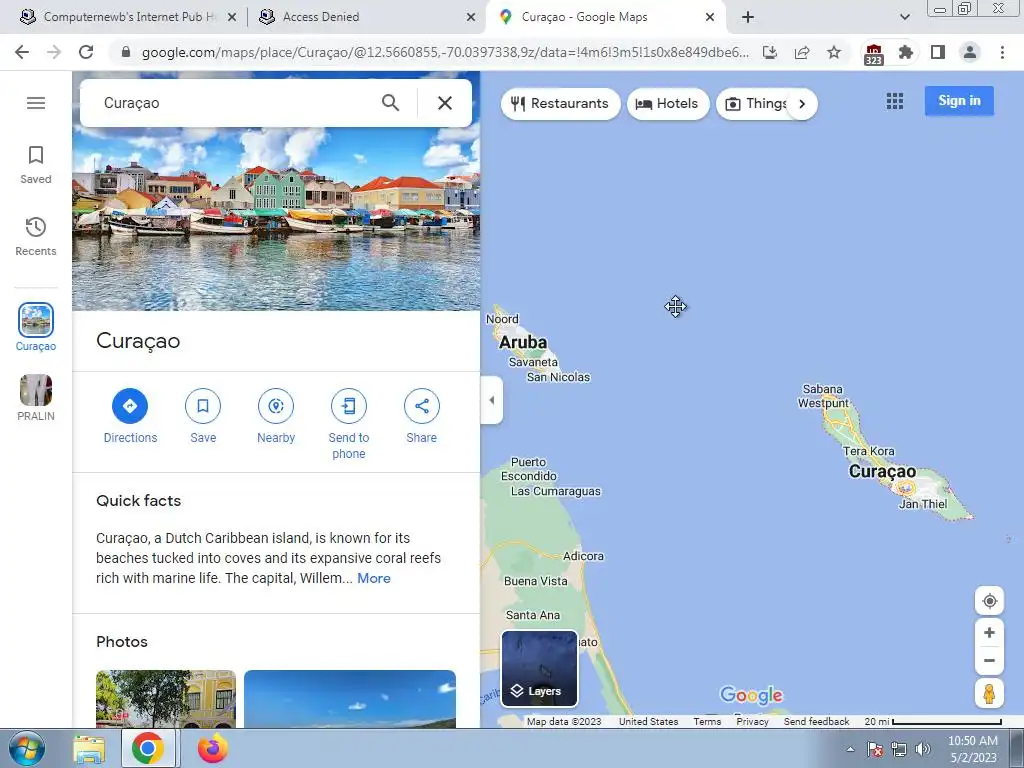1024x768 pixels.
Task: Switch to the Access Denied tab
Action: 366,17
